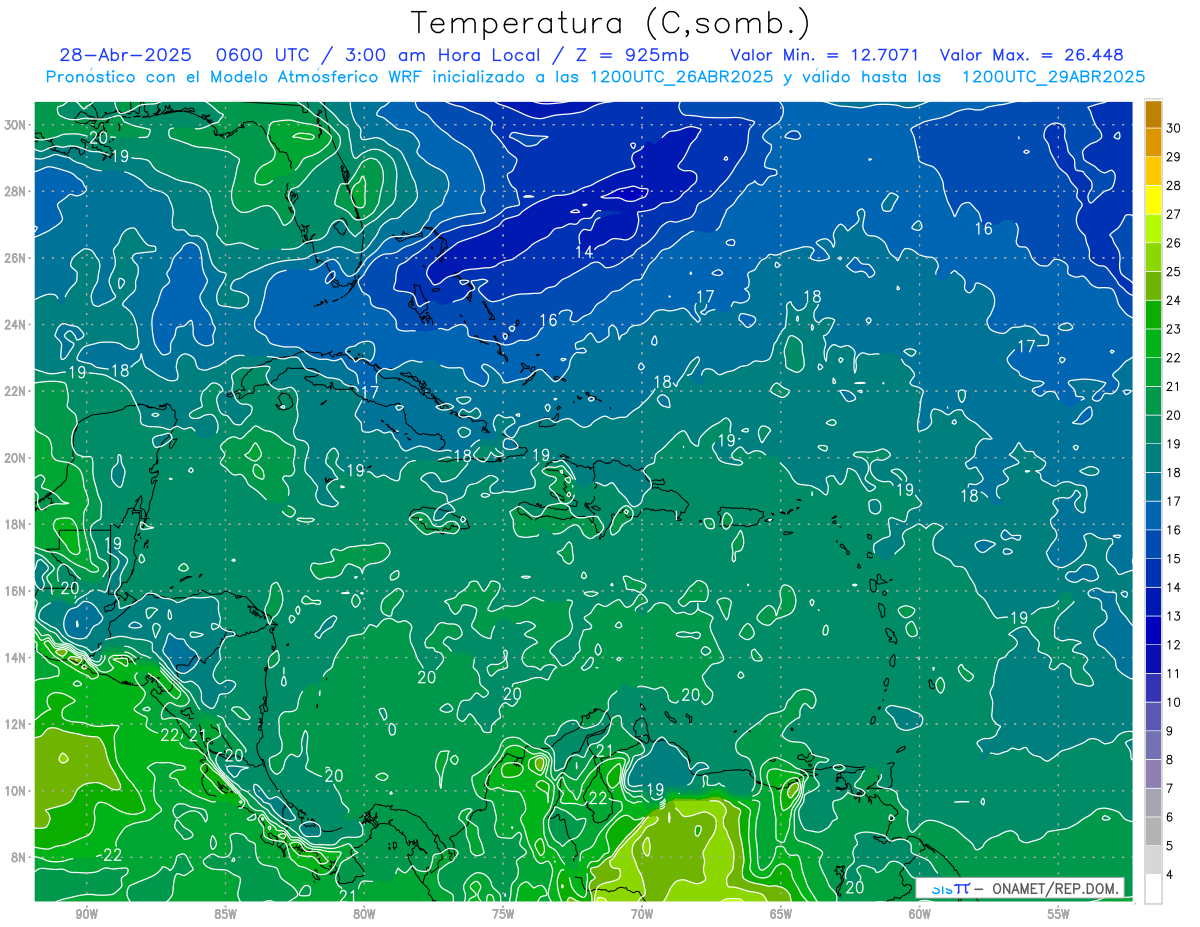Screen dimensions: 1200x927
Task: Click the 'Valor Max. = 26.448' readout
Action: pos(1032,55)
